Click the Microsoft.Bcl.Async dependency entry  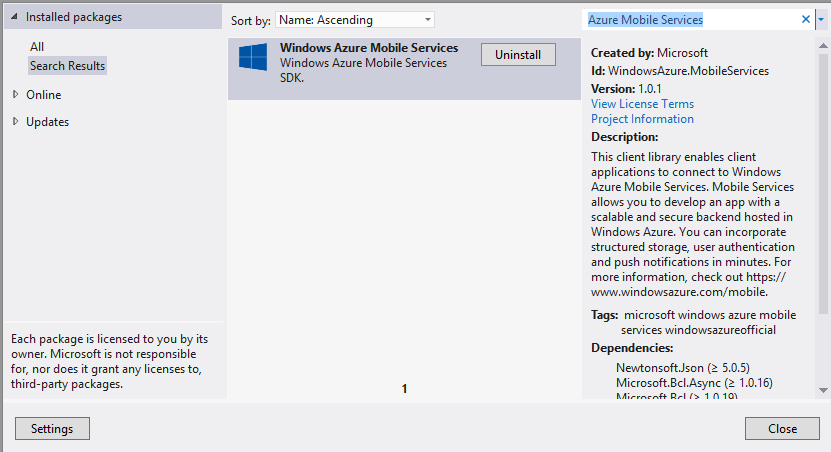pyautogui.click(x=694, y=383)
